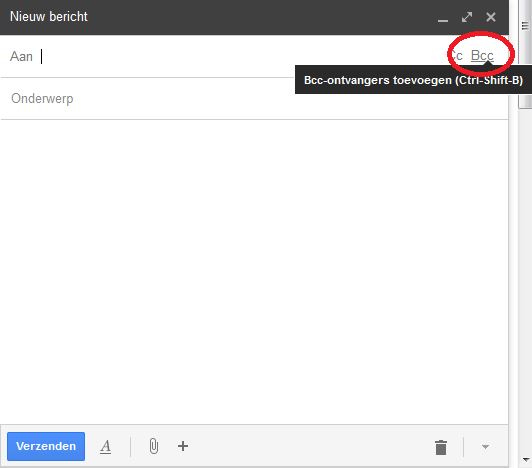This screenshot has height=468, width=532.
Task: Discard draft with the trash icon
Action: pos(441,447)
